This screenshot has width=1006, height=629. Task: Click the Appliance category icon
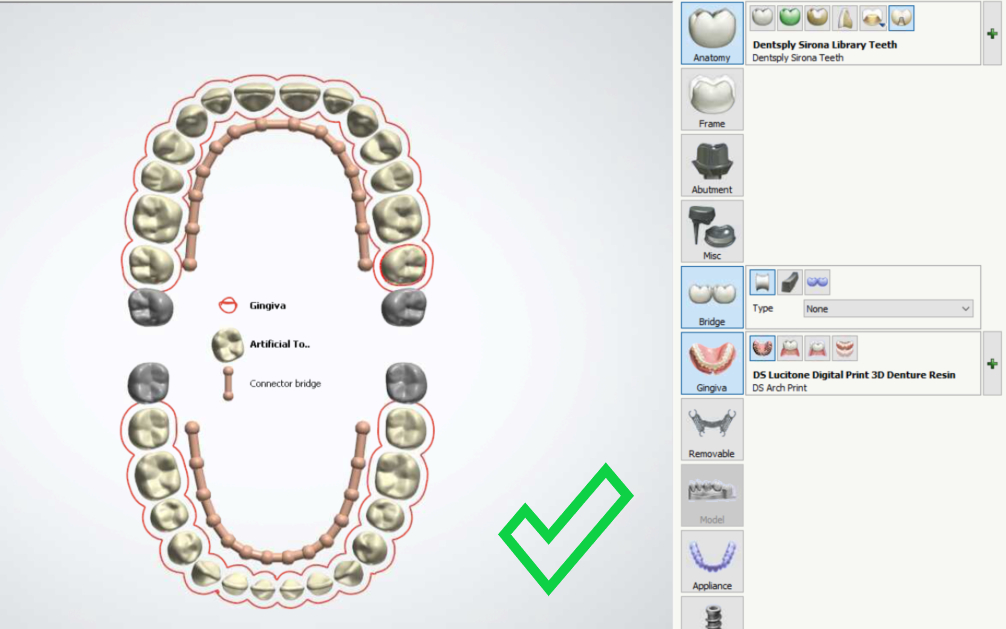point(712,560)
